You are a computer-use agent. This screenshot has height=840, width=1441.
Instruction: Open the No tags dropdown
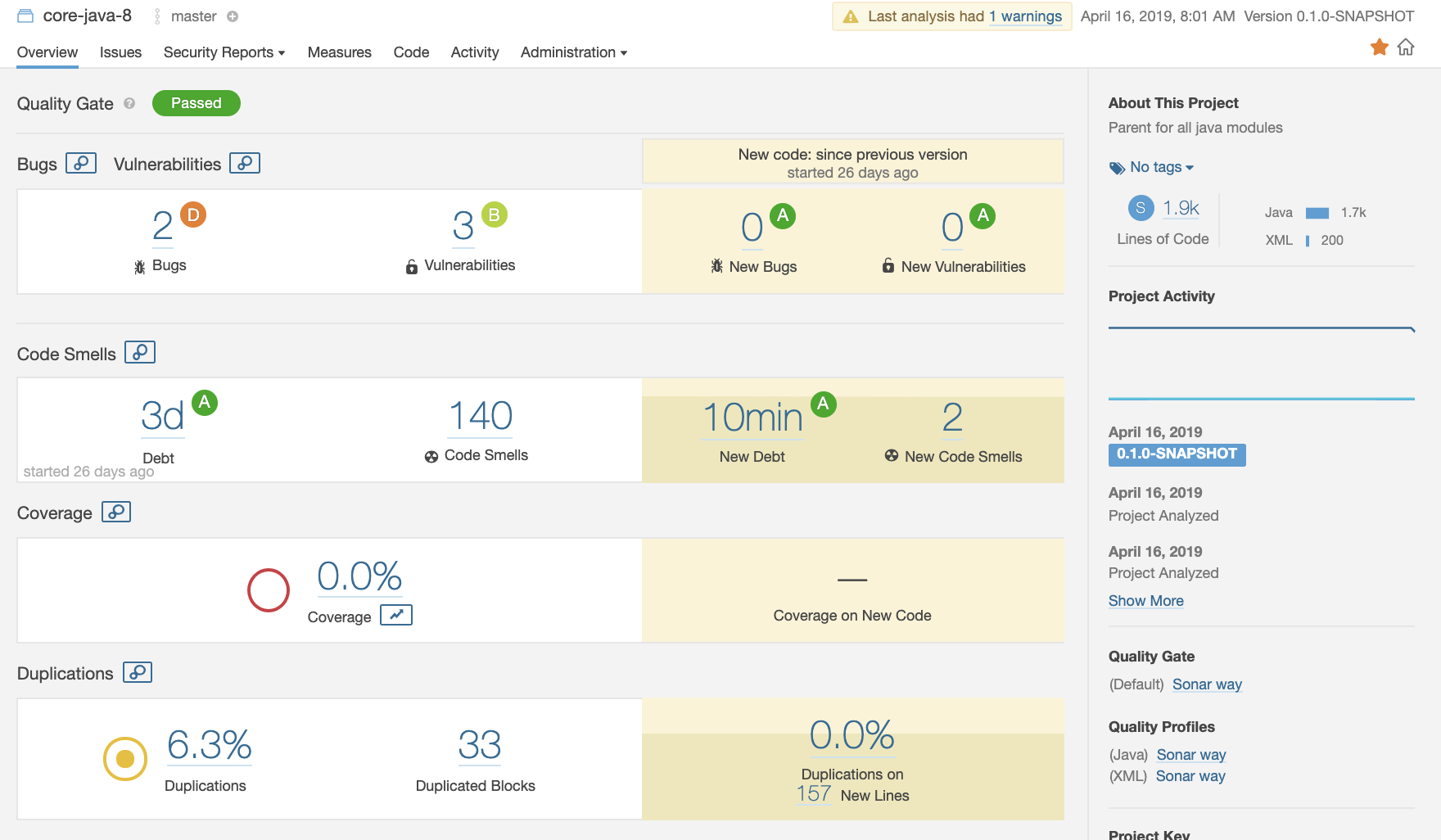(x=1162, y=167)
